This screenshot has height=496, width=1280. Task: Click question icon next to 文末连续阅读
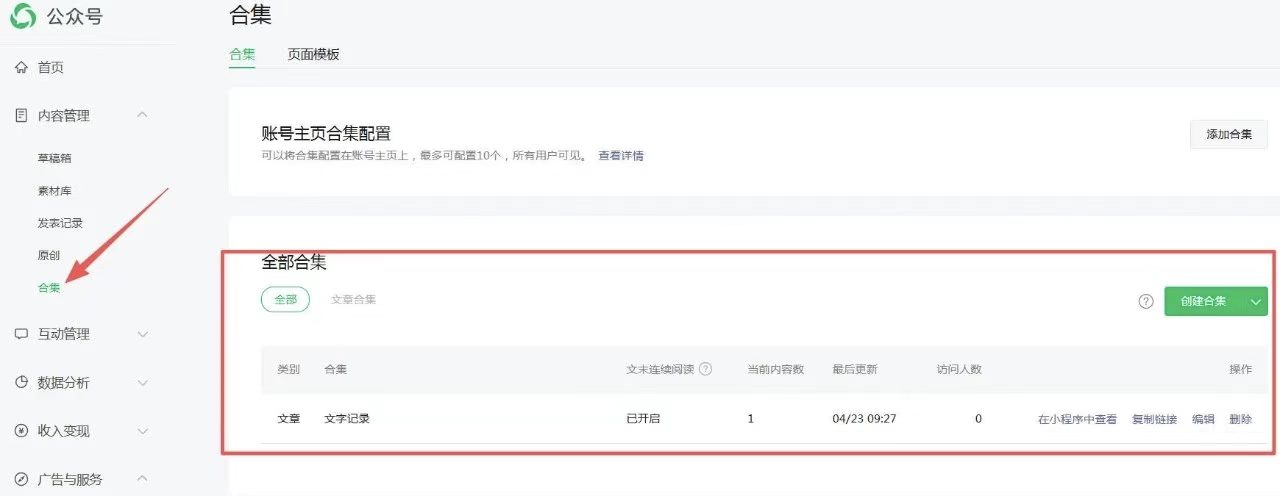pos(705,369)
